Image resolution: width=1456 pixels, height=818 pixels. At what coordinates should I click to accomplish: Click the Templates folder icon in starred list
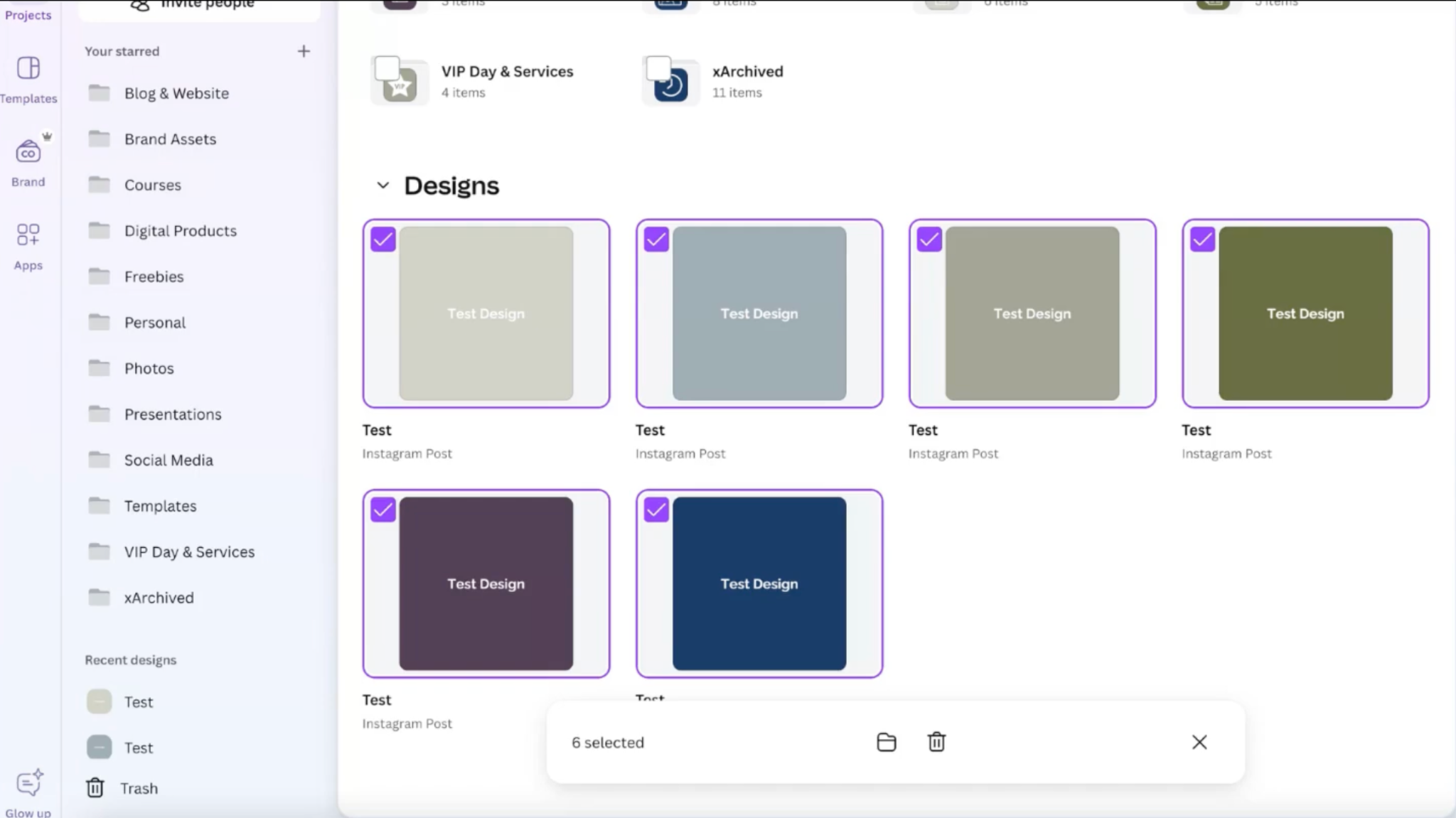(100, 505)
